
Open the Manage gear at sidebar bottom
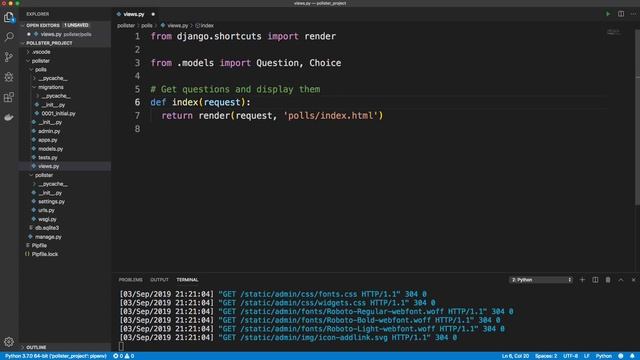[x=9, y=342]
